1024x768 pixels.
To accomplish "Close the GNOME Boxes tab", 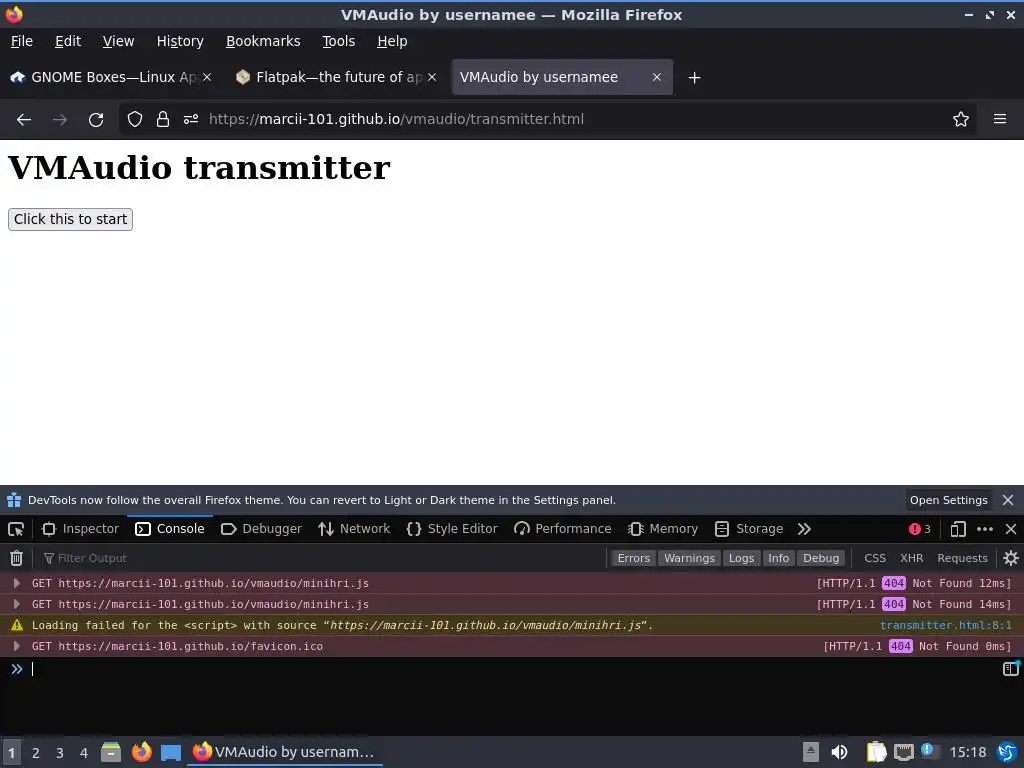I will pos(207,77).
